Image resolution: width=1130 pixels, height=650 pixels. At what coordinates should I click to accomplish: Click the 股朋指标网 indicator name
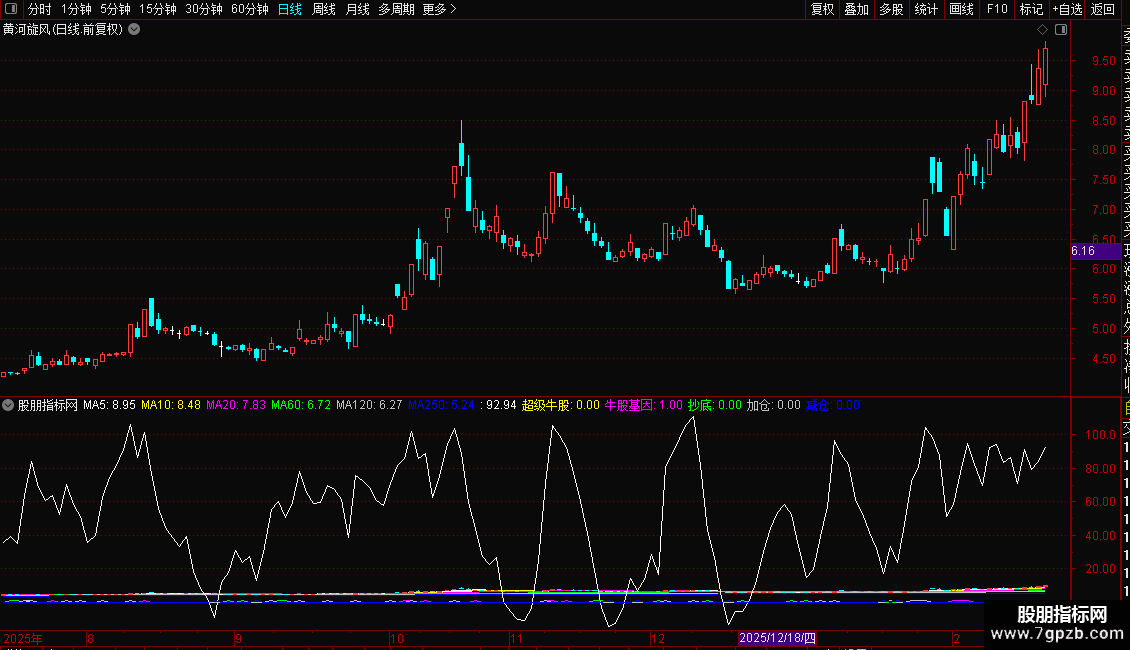click(48, 405)
